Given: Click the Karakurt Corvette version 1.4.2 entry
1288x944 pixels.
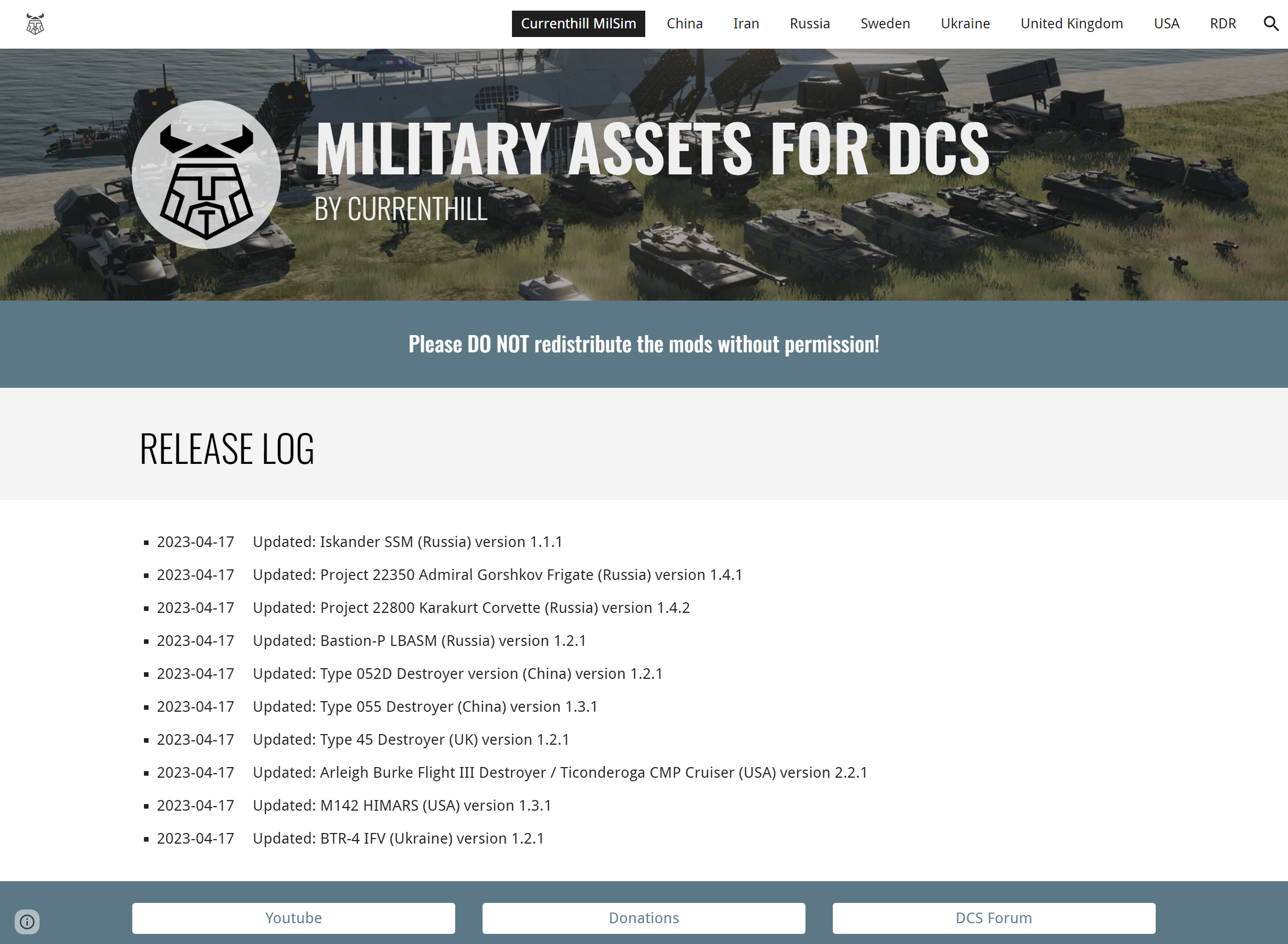Looking at the screenshot, I should (x=423, y=608).
